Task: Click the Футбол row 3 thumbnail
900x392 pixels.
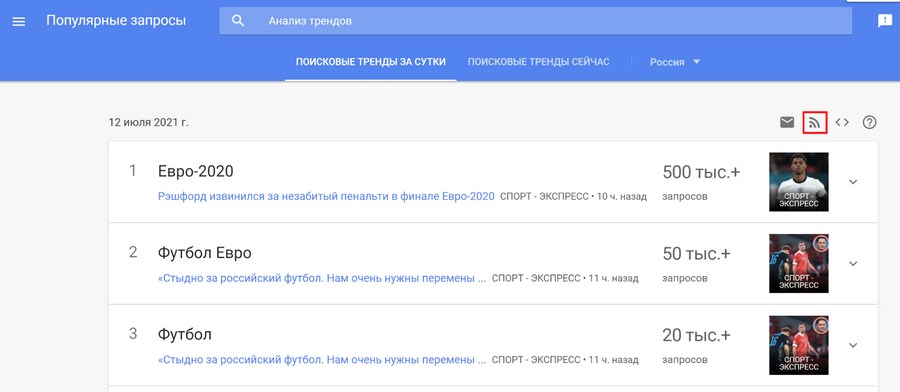Action: [x=798, y=345]
